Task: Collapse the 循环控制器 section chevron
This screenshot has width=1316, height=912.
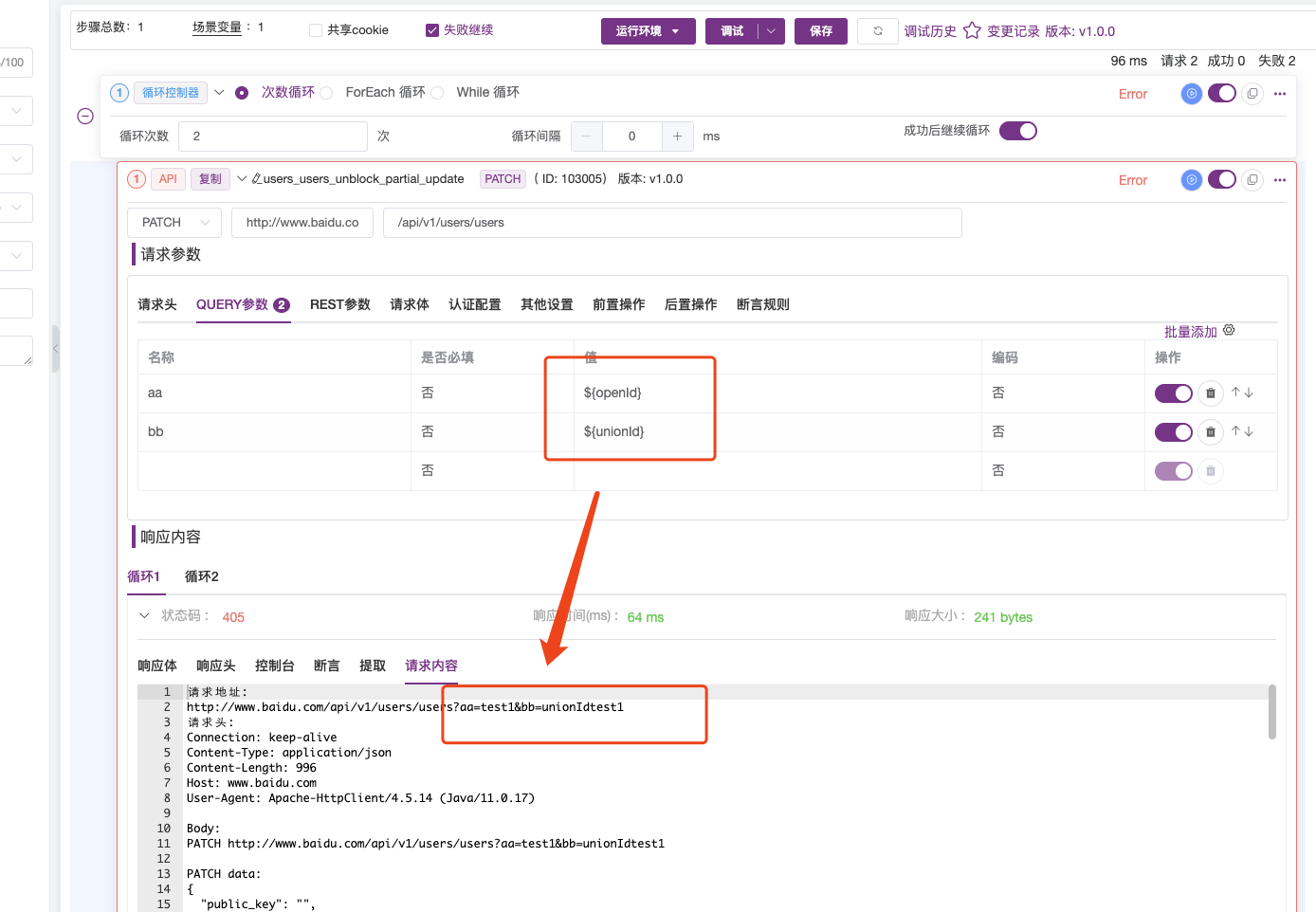Action: pyautogui.click(x=220, y=92)
